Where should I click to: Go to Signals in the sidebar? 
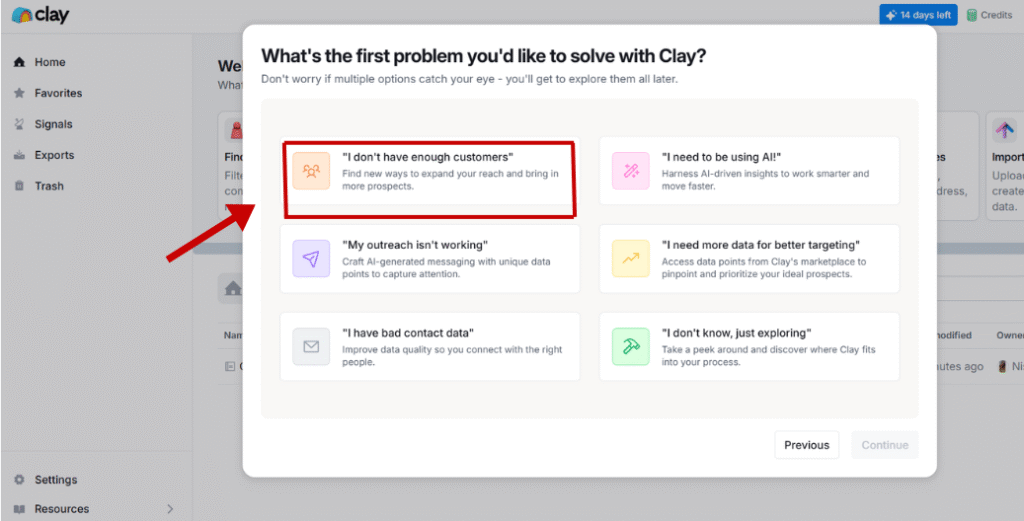tap(53, 124)
